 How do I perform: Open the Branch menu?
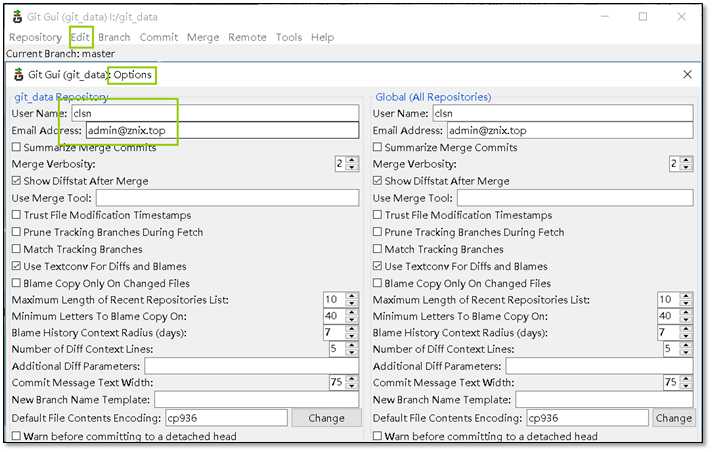(114, 37)
